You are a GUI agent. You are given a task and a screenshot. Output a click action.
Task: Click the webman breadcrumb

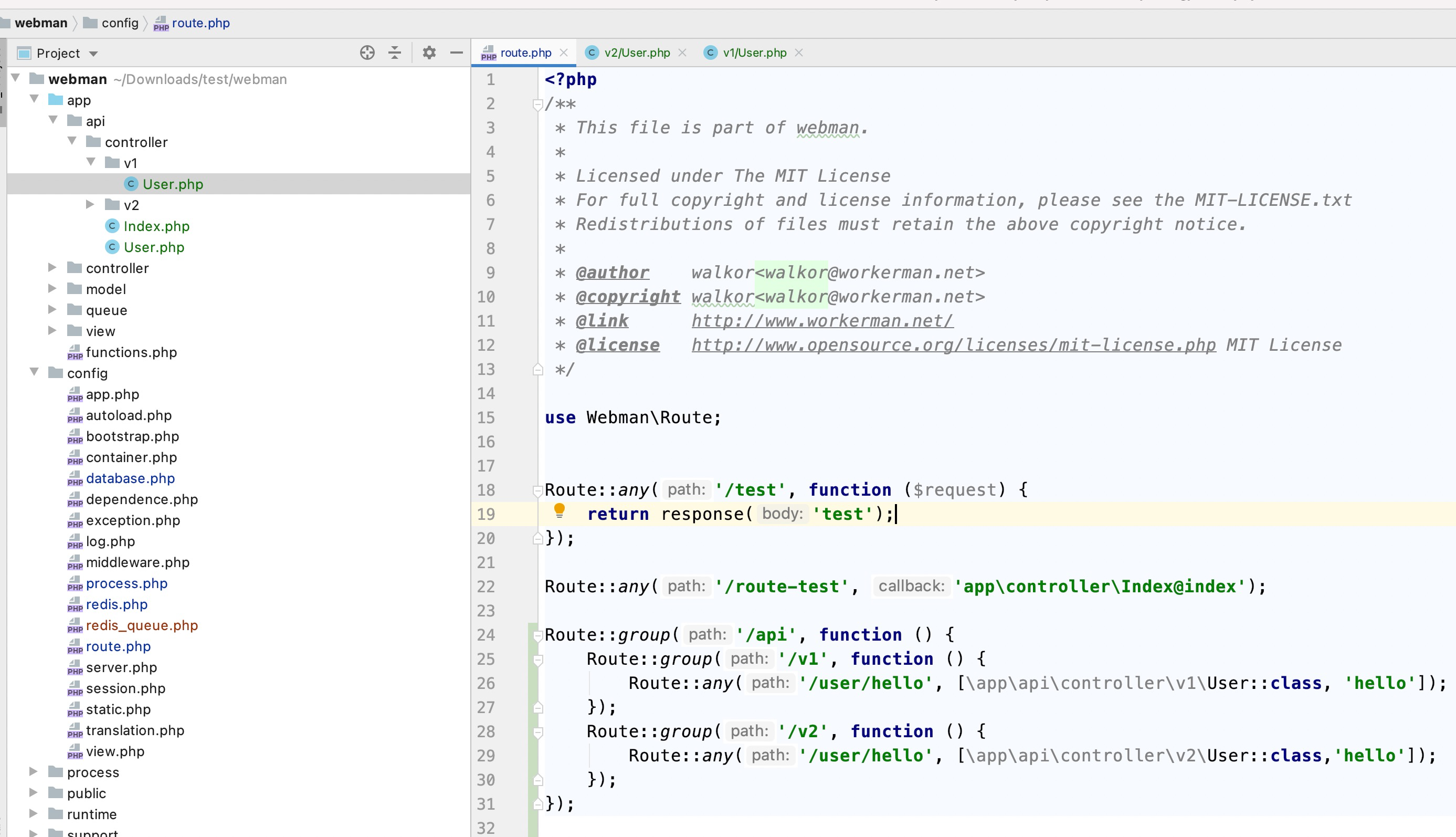tap(41, 23)
